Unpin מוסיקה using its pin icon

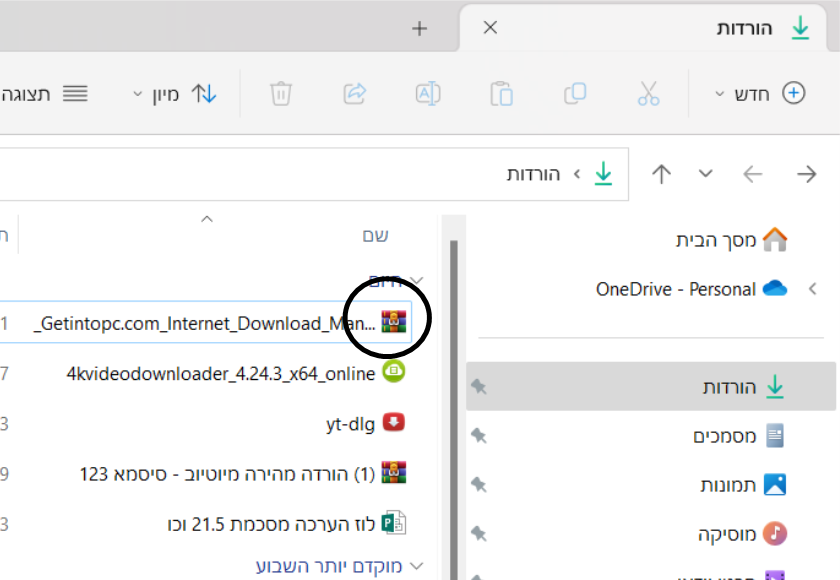[x=479, y=533]
